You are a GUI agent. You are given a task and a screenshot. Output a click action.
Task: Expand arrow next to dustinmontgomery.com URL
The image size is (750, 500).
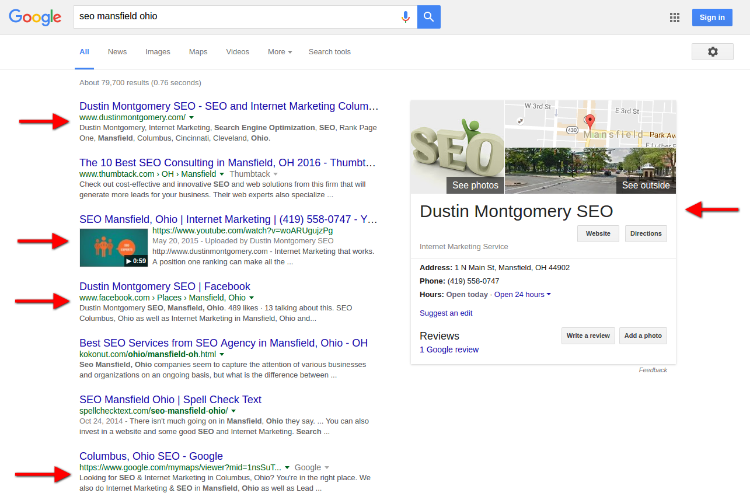point(191,118)
